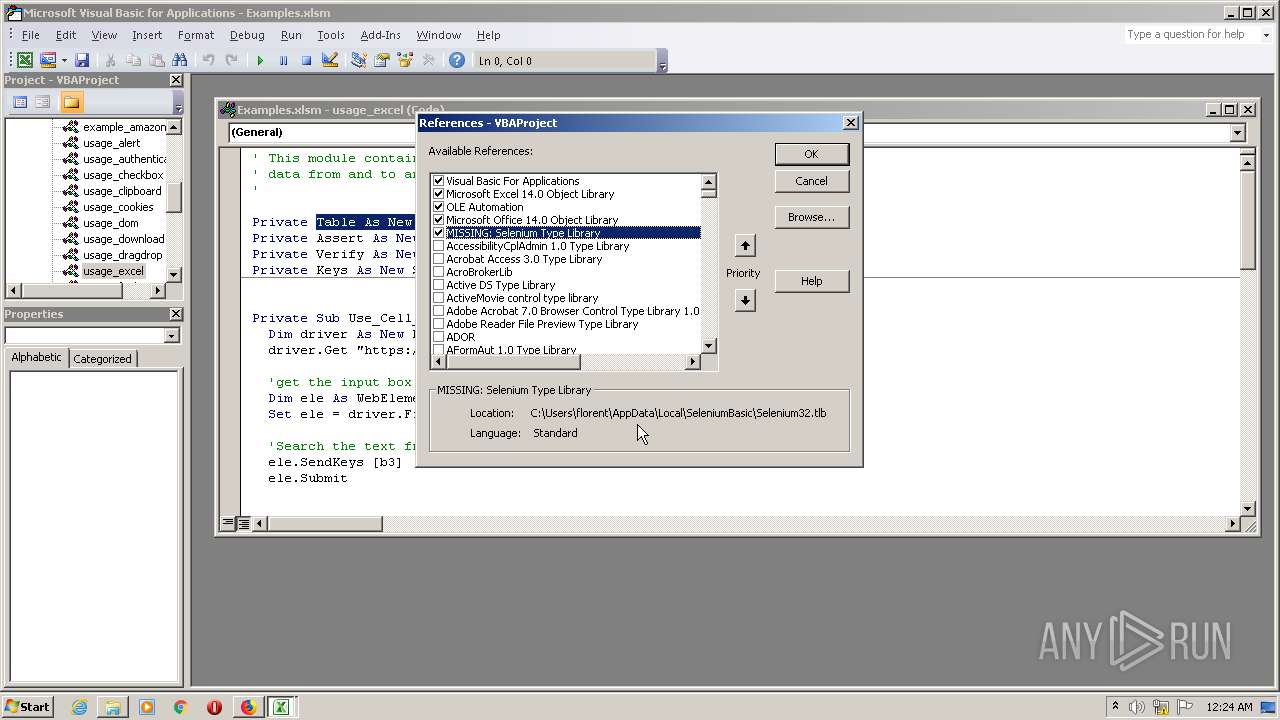The image size is (1280, 720).
Task: Open the Debug menu
Action: (x=247, y=35)
